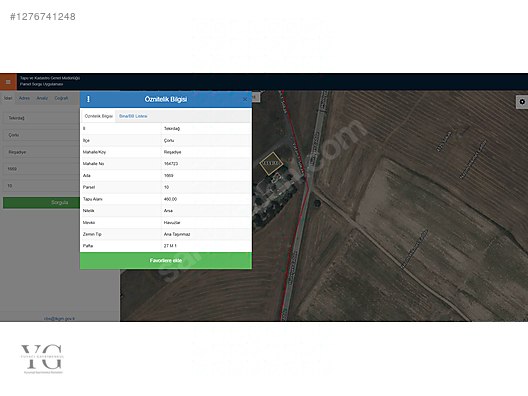Open the orange hamburger menu
Screen dimensions: 528x396
click(8, 82)
